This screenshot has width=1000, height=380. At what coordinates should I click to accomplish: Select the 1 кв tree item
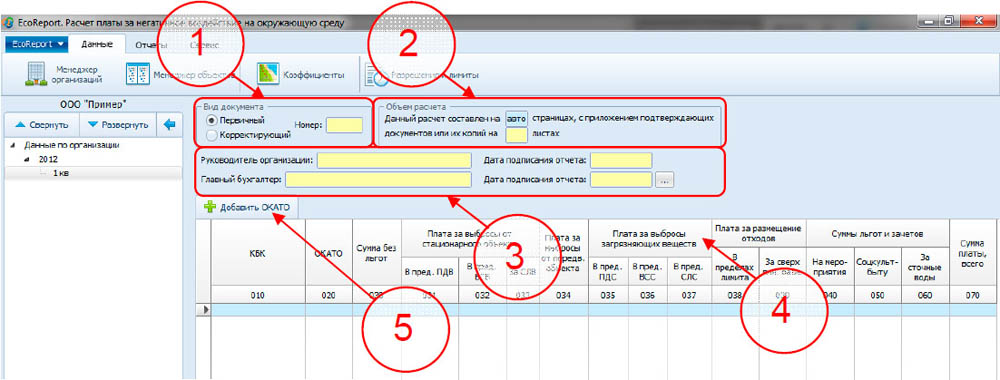click(x=61, y=173)
